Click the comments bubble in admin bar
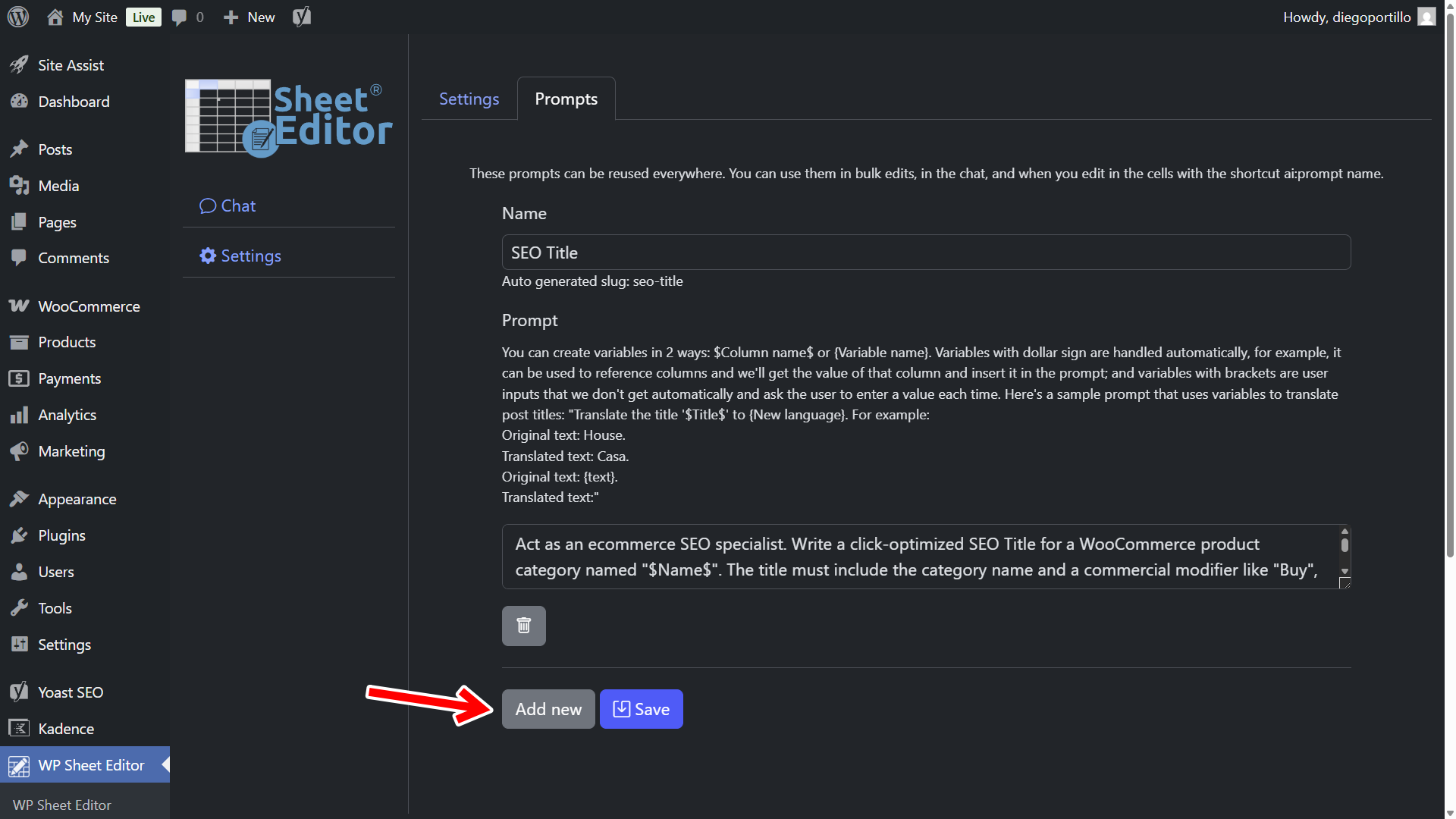Screen dimensions: 1456x819 pyautogui.click(x=187, y=17)
